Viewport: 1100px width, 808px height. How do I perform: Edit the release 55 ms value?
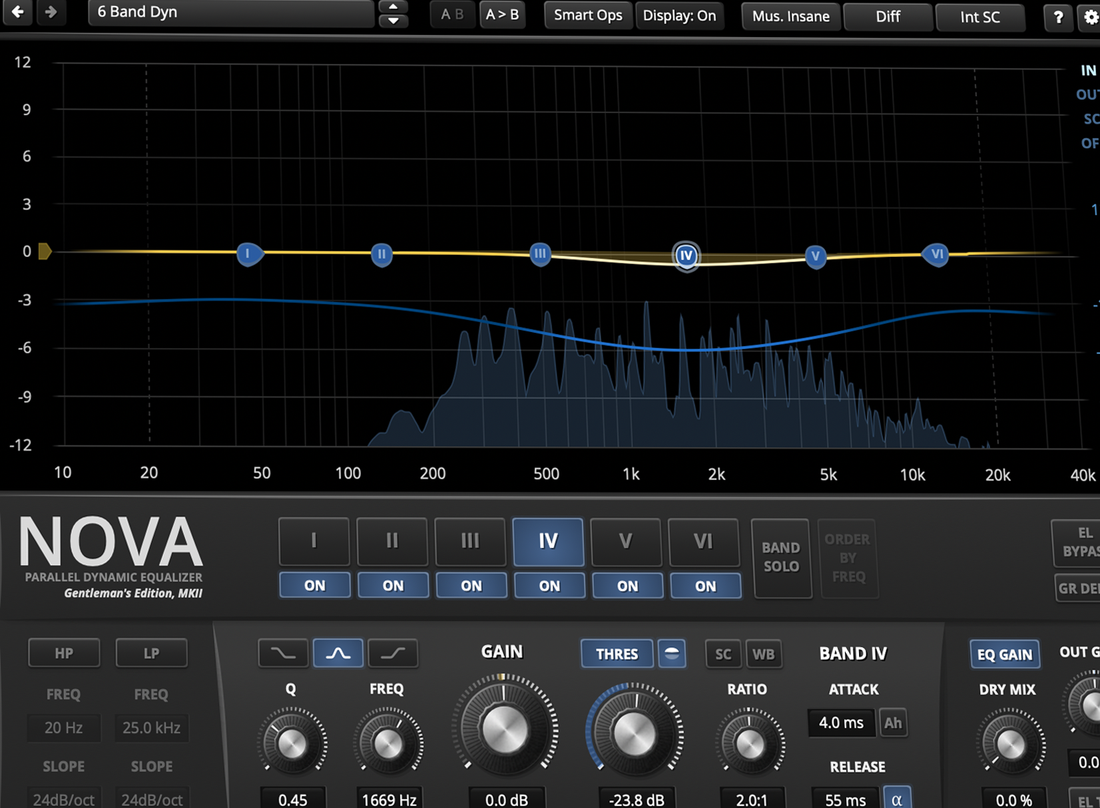(x=845, y=800)
